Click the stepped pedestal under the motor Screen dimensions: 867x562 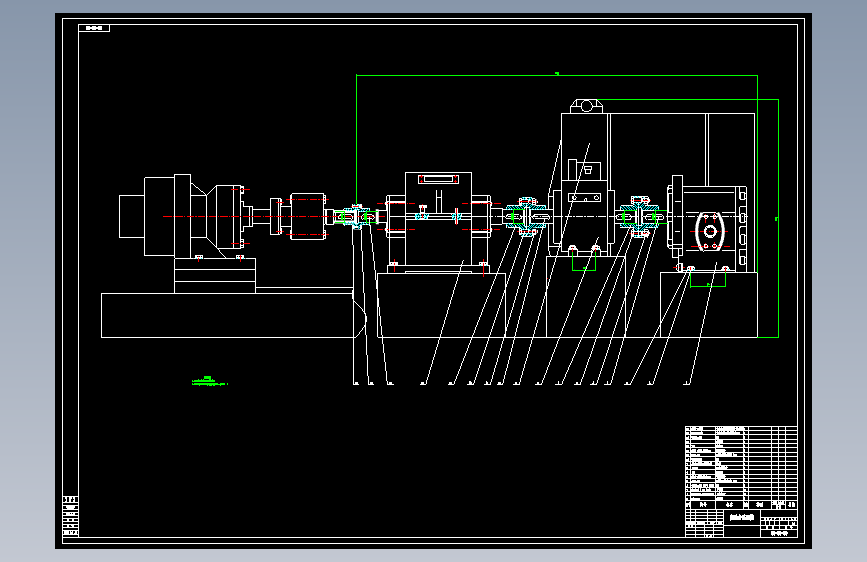215,275
